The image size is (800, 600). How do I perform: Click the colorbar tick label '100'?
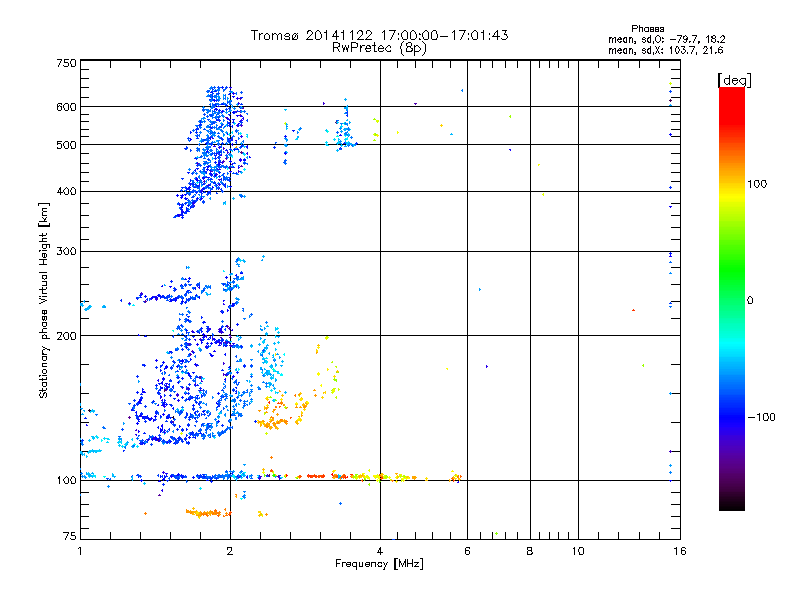click(x=757, y=184)
